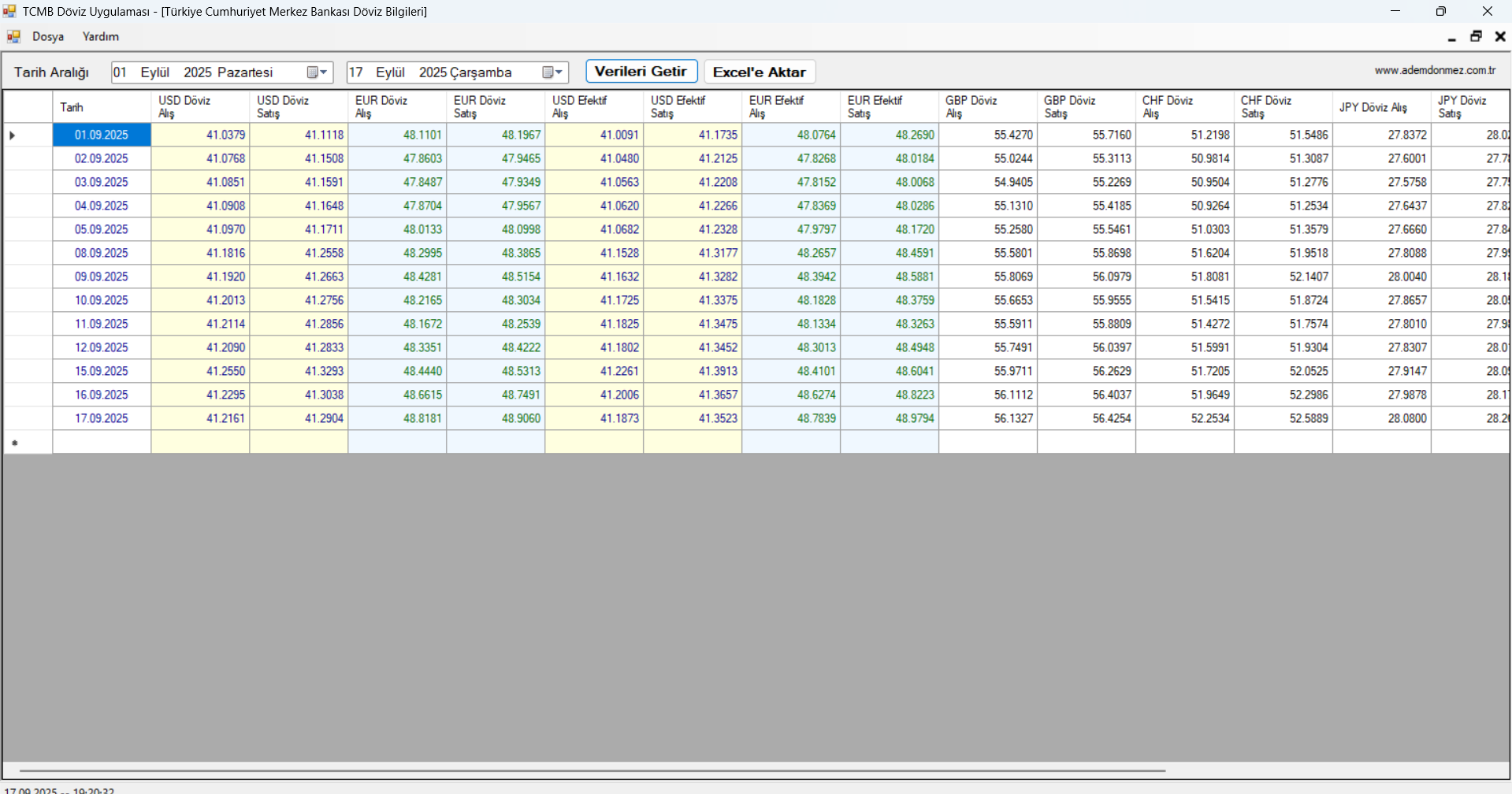
Task: Select date cell 05.09.2025
Action: coord(102,229)
